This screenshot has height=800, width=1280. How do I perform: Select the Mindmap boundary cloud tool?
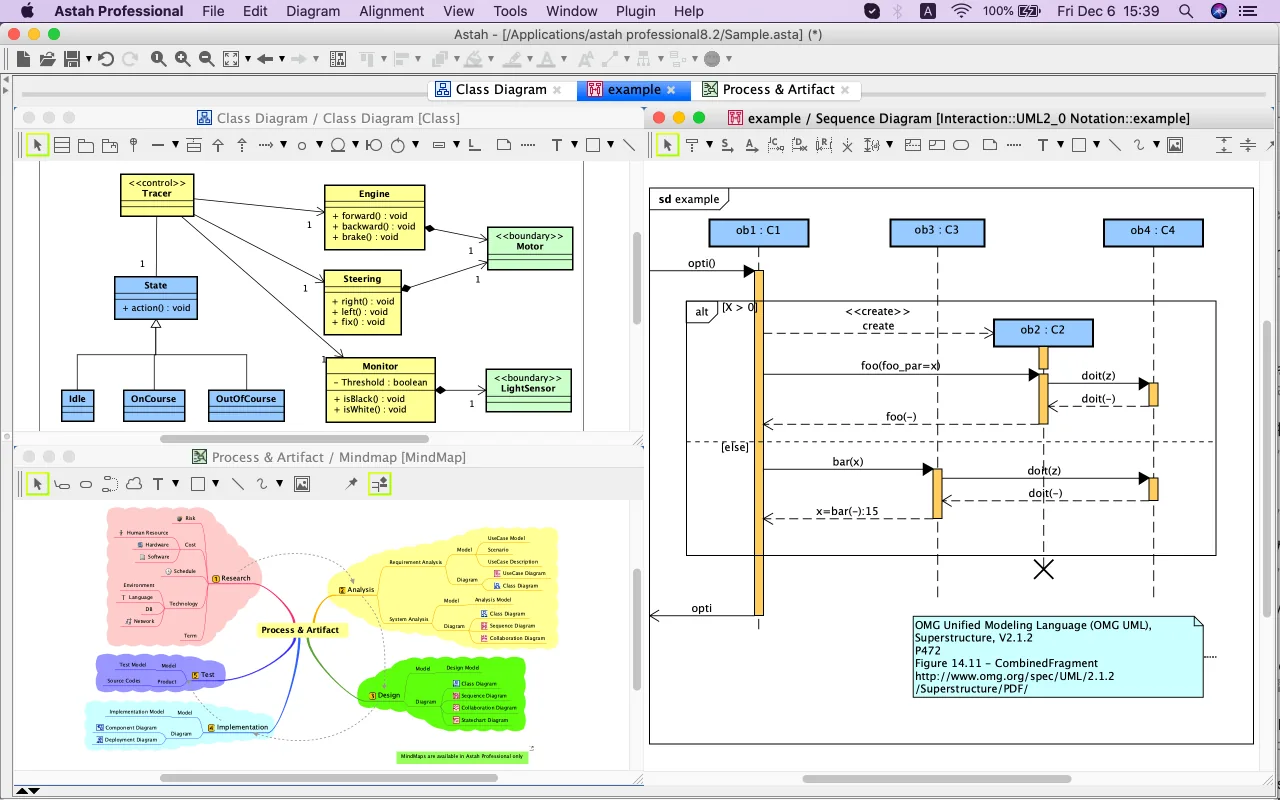134,484
